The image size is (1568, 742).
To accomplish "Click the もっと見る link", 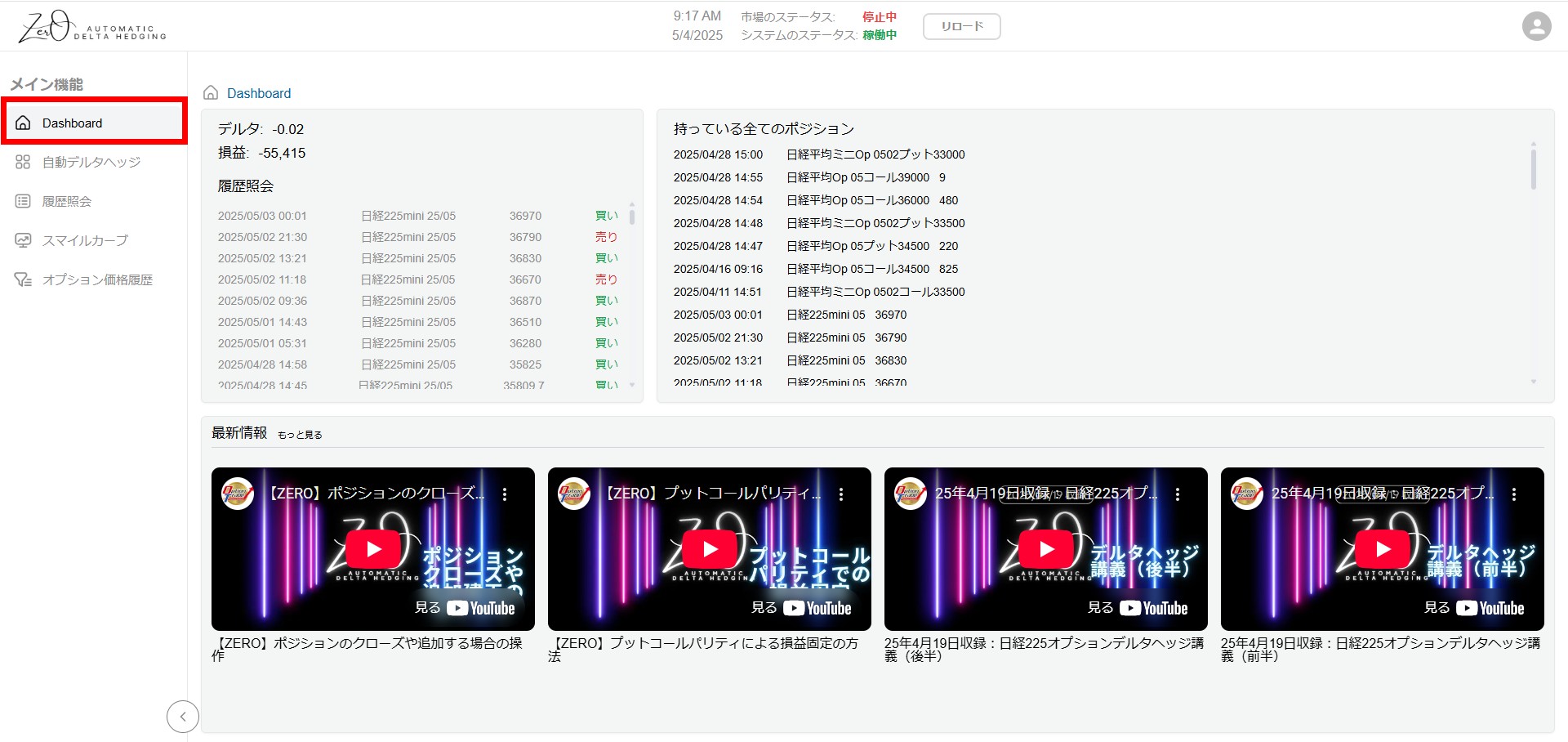I will point(300,435).
